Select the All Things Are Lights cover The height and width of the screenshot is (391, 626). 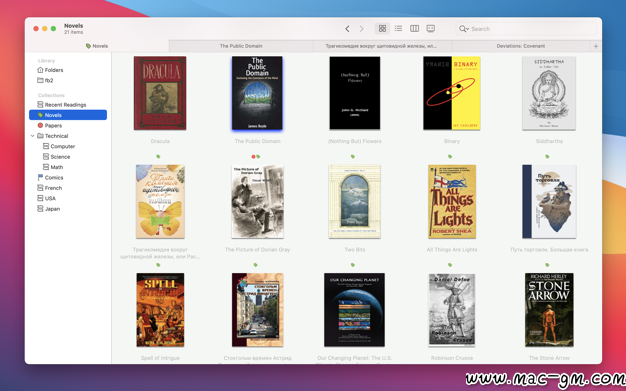[452, 202]
